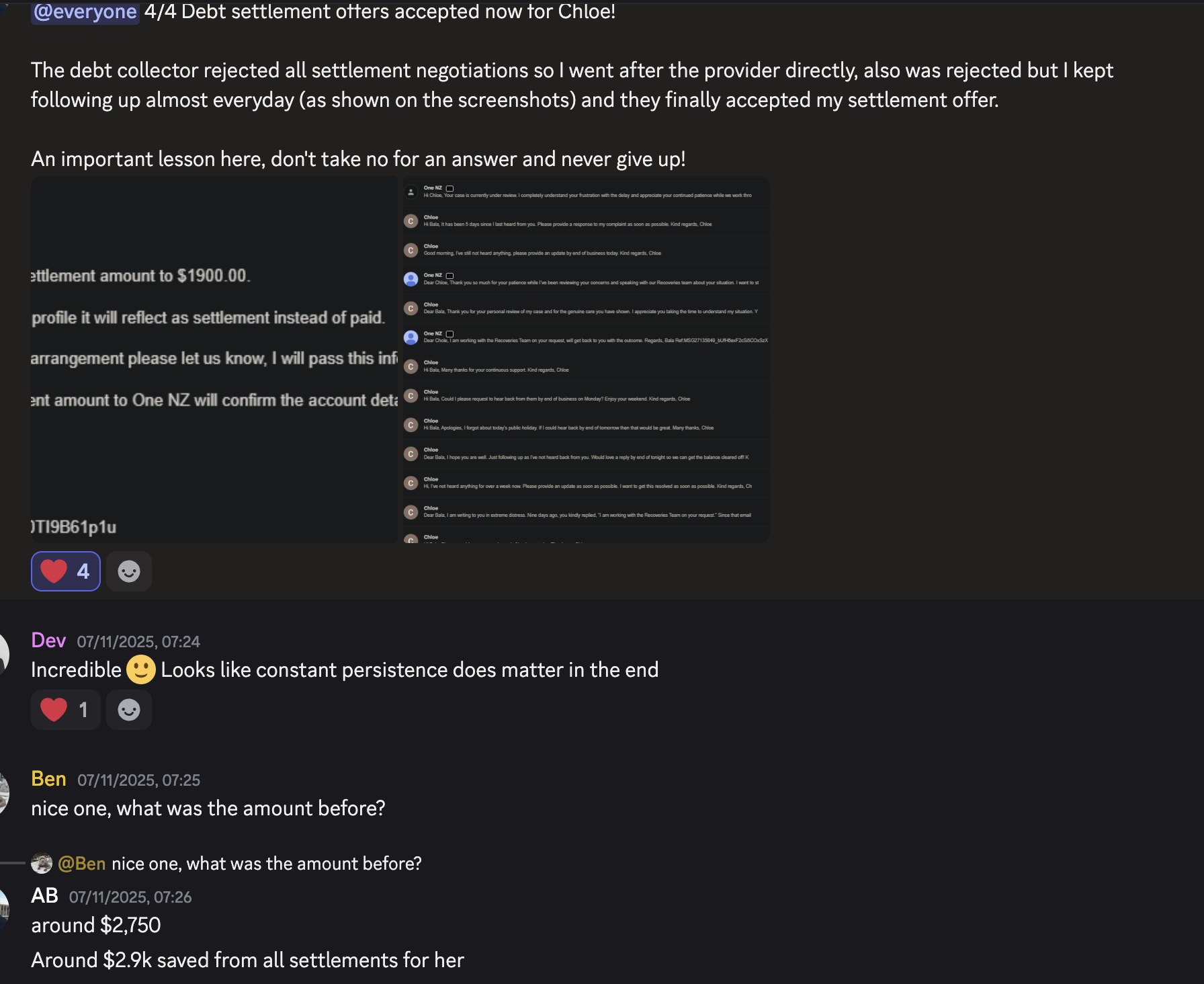The height and width of the screenshot is (984, 1204).
Task: Tick the checkbox next to One NZ's first message
Action: point(450,189)
